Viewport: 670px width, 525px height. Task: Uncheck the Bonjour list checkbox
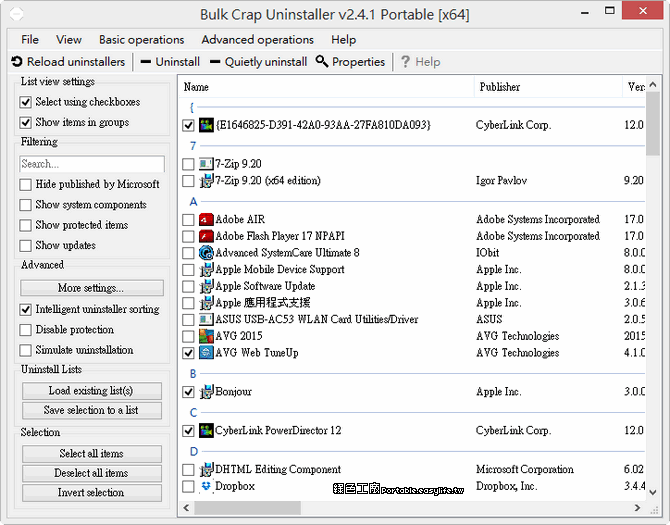pos(188,392)
